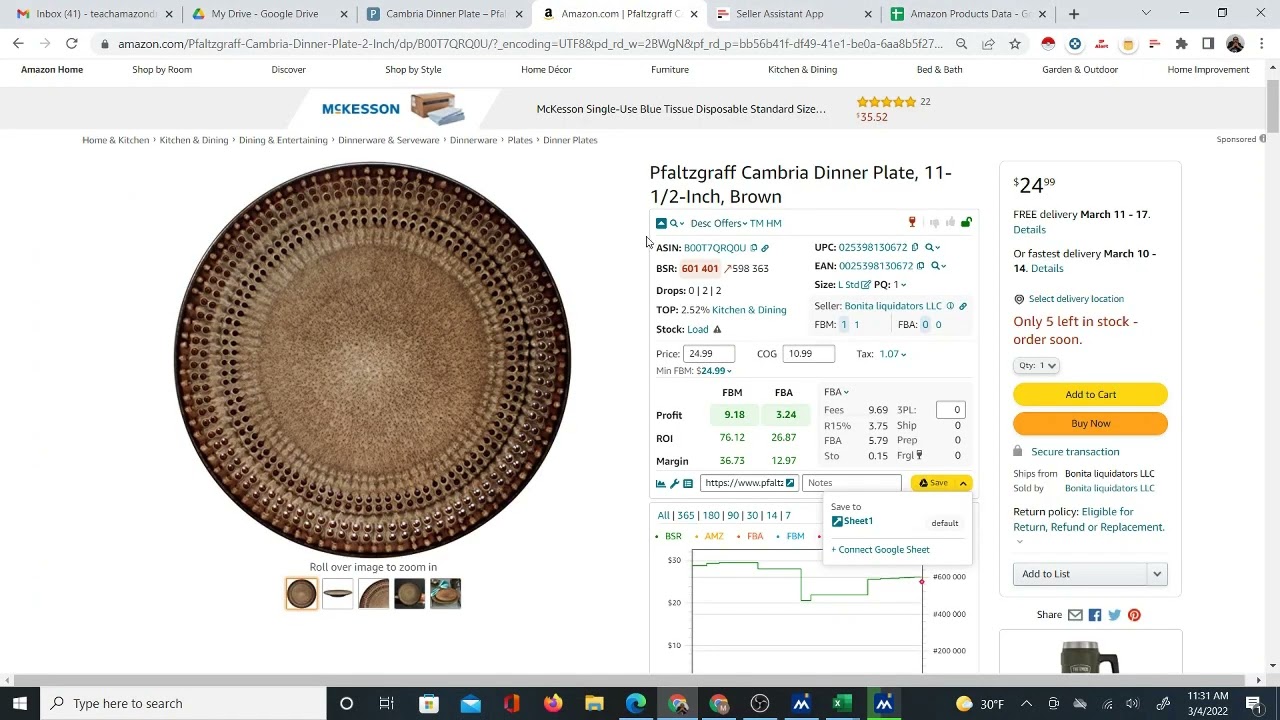Open the FBA fees type dropdown
Viewport: 1280px width, 720px height.
[836, 392]
